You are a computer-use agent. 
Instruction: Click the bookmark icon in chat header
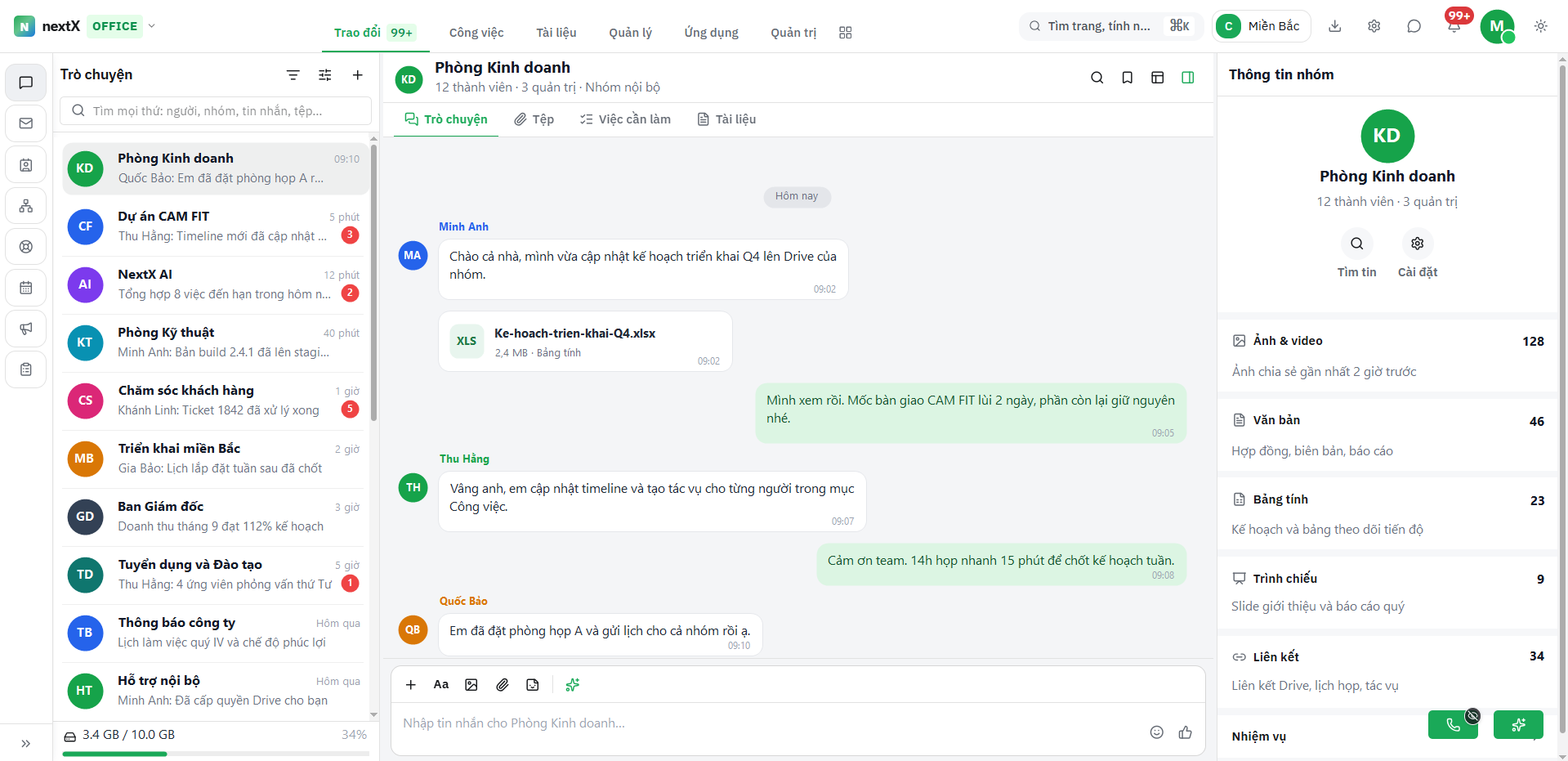tap(1127, 78)
